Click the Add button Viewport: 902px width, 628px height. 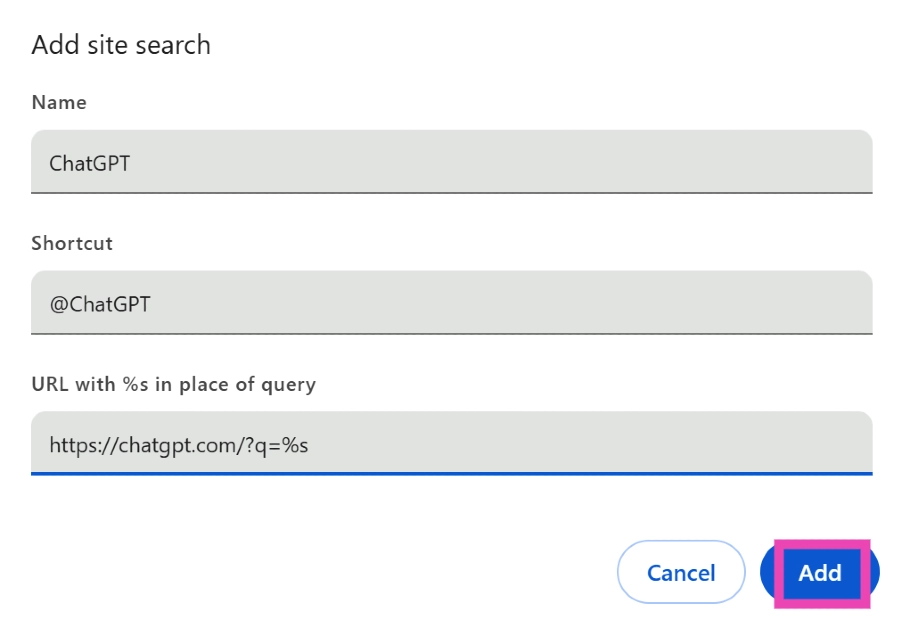tap(820, 573)
